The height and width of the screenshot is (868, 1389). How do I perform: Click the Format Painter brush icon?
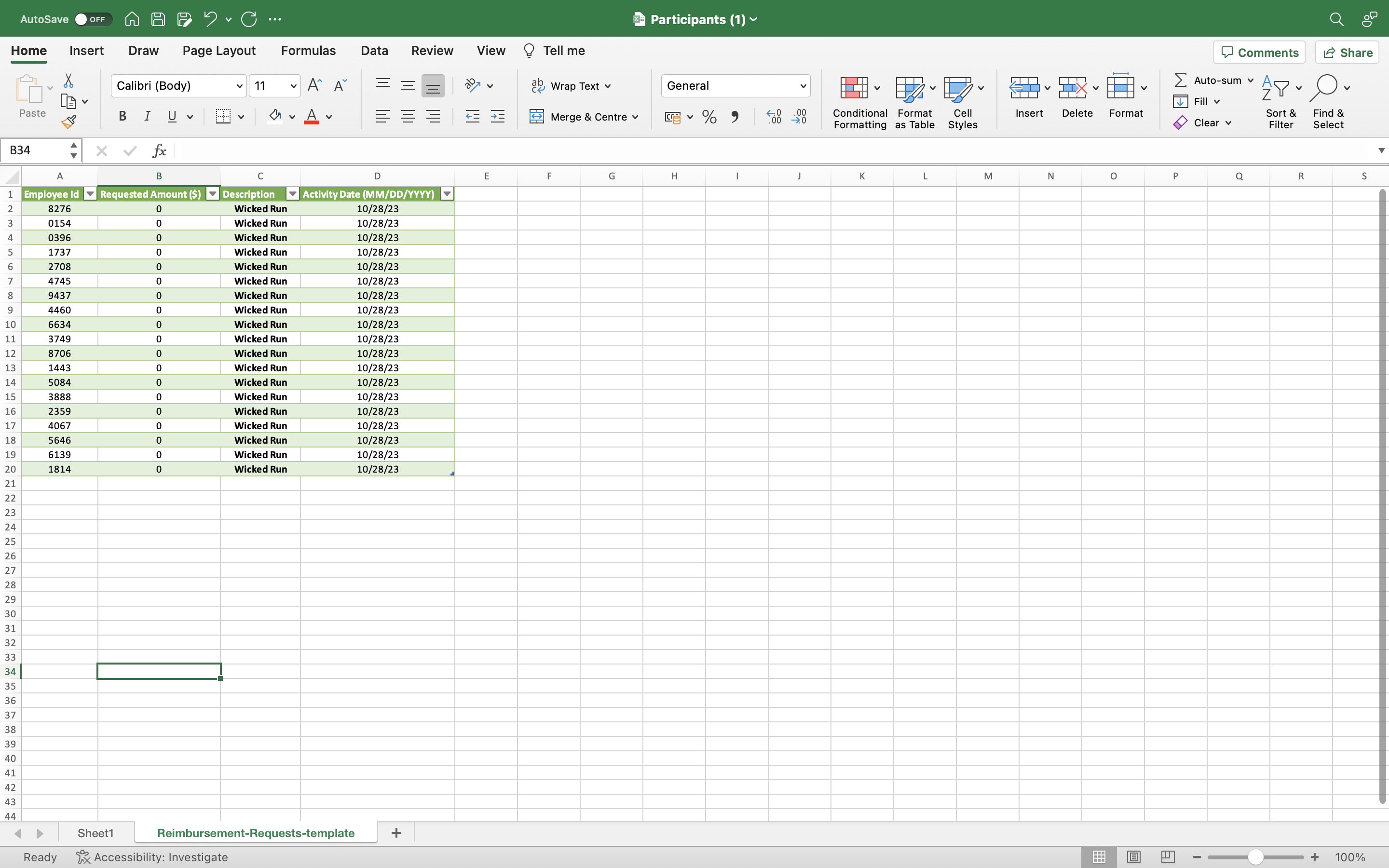click(x=68, y=122)
